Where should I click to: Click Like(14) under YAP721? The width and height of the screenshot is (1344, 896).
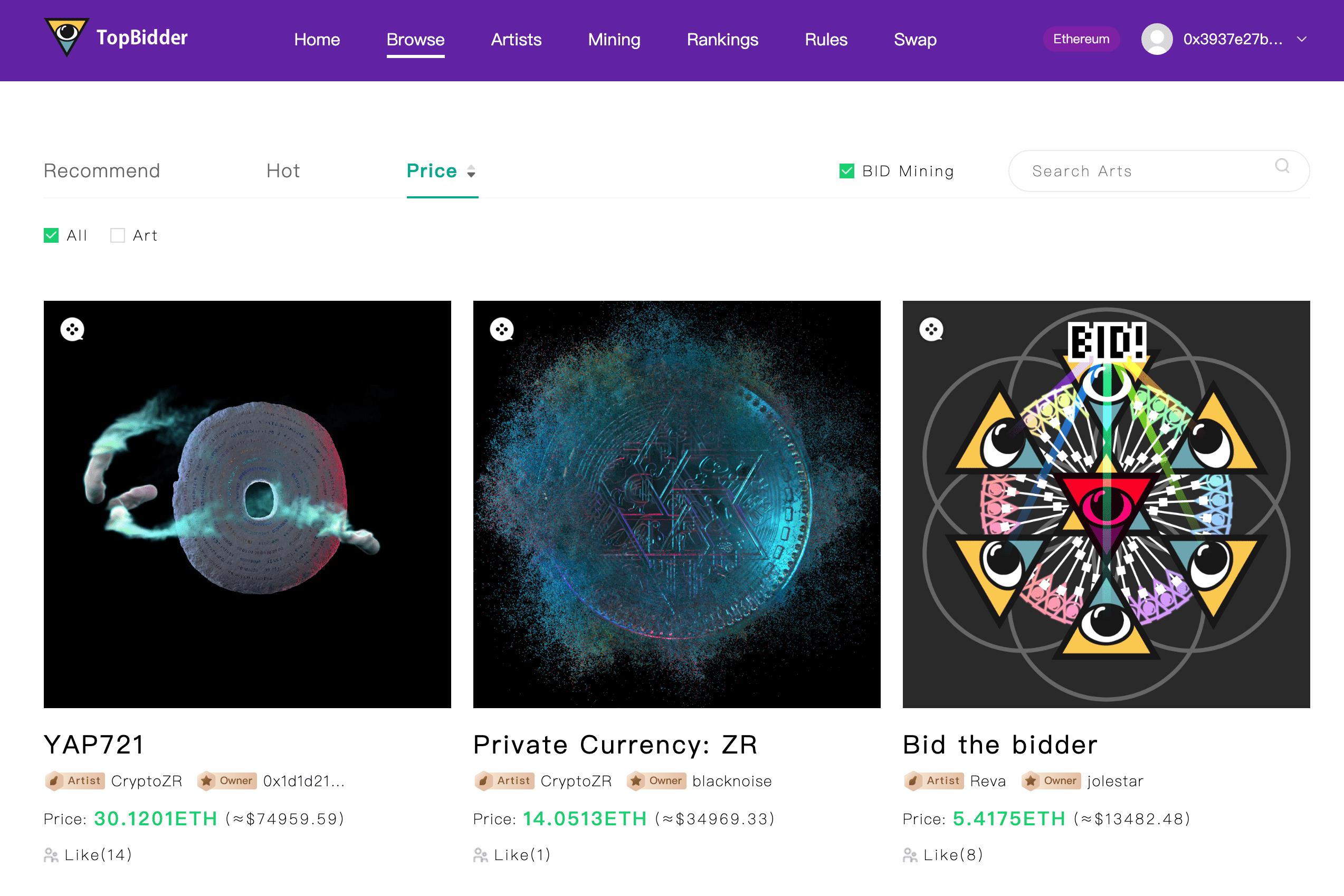click(98, 854)
